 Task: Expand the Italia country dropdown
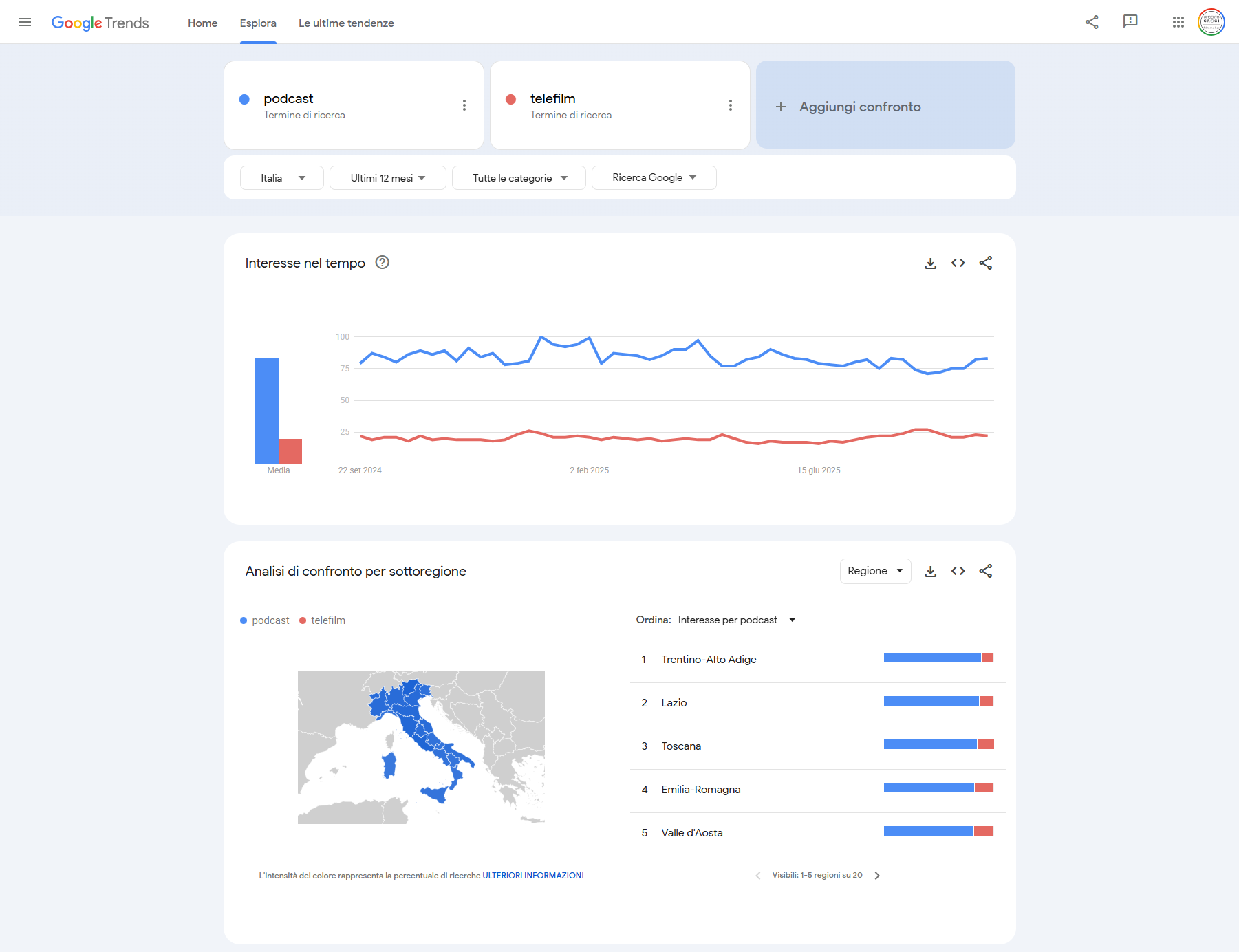[282, 177]
